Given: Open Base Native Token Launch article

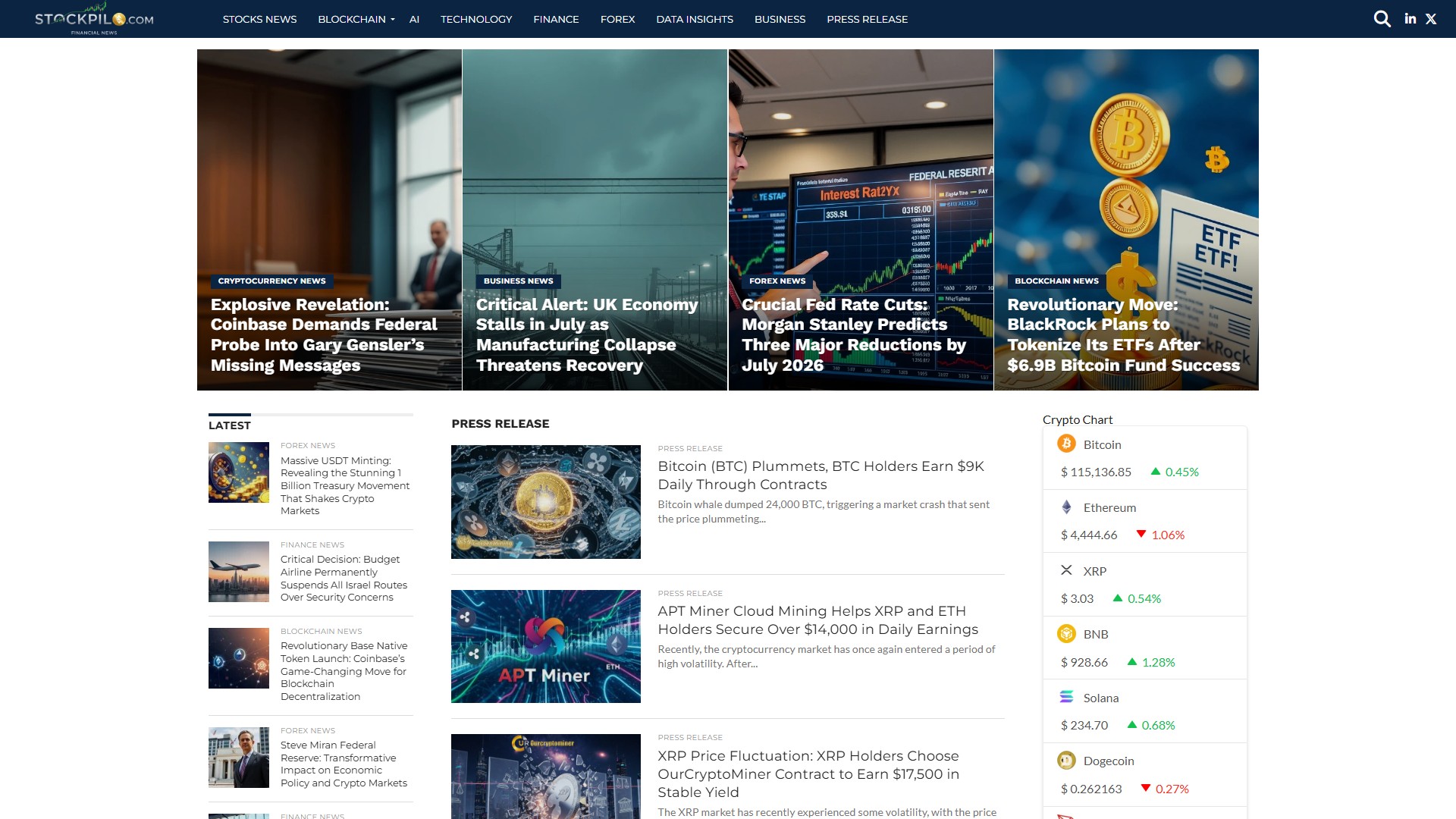Looking at the screenshot, I should [344, 671].
